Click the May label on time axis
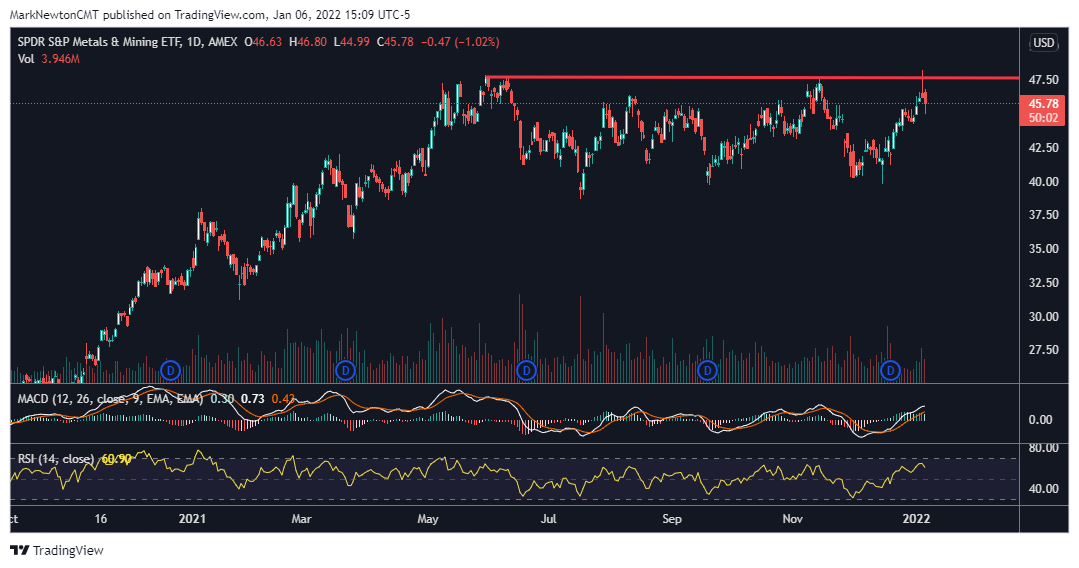This screenshot has height=568, width=1079. (429, 519)
